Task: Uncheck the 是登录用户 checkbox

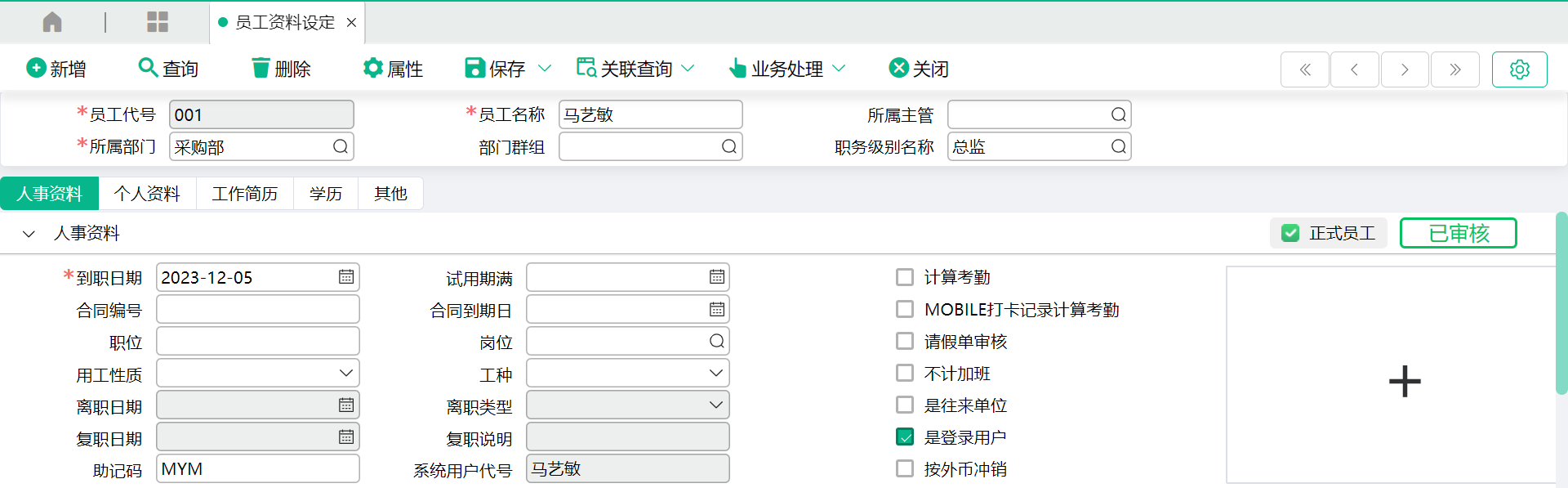Action: (x=905, y=437)
